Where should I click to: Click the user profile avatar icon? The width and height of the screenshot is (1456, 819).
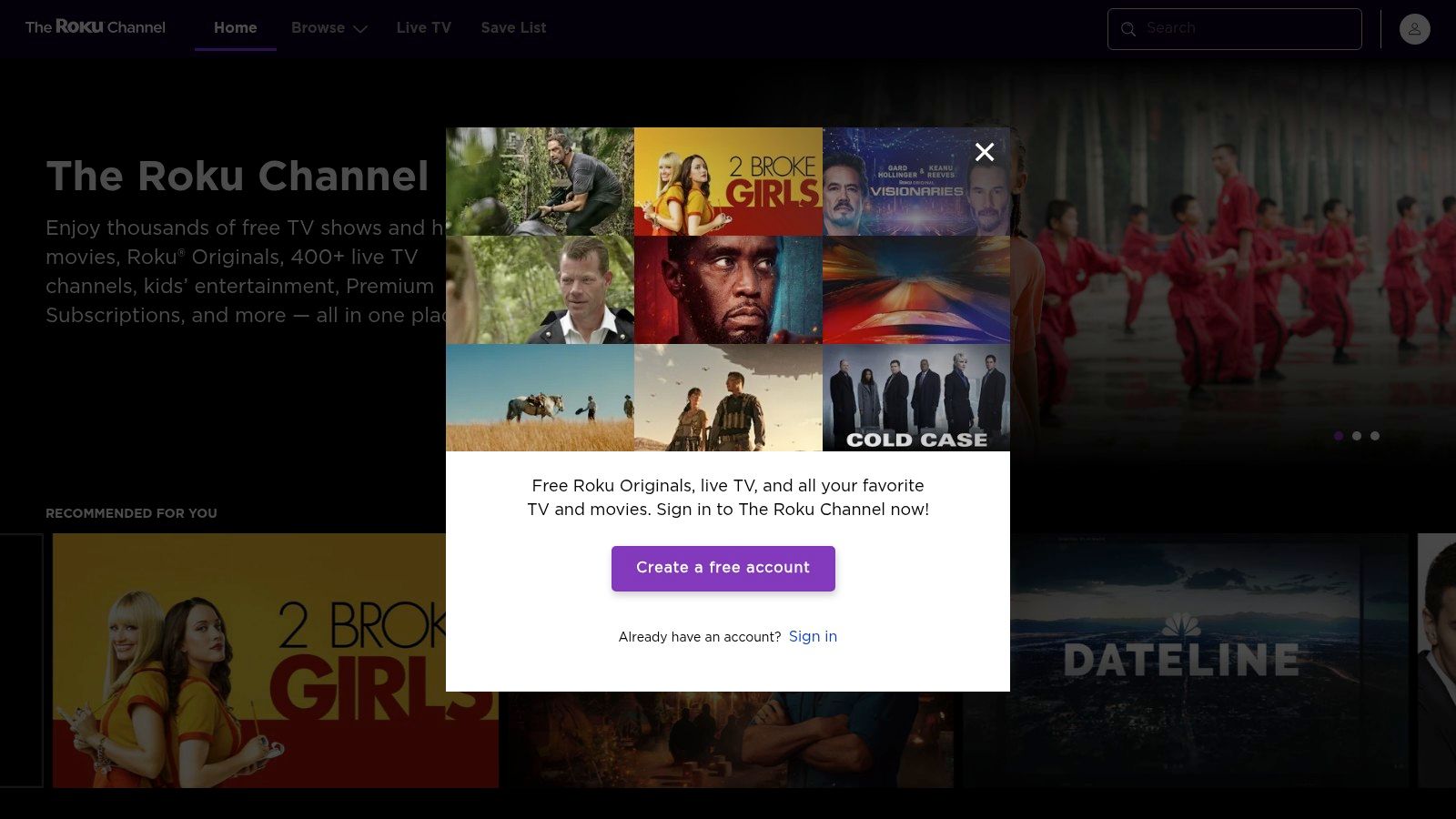click(1414, 29)
